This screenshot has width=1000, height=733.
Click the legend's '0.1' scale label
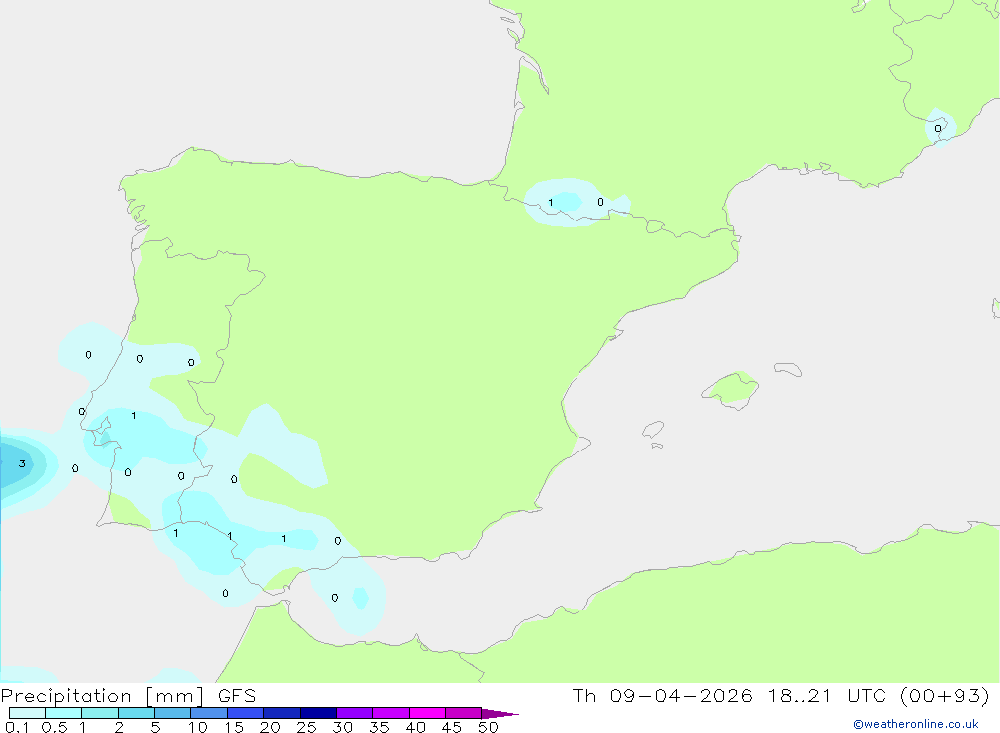pos(17,727)
